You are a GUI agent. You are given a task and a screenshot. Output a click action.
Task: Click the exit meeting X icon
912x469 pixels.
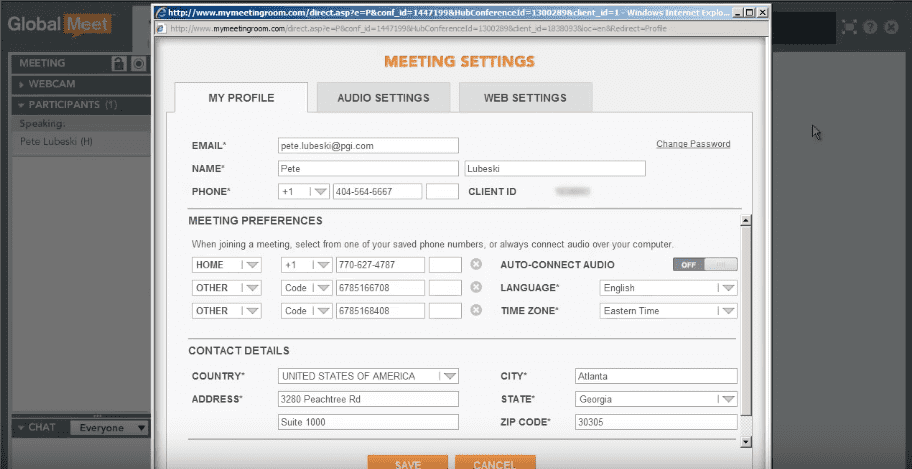click(x=891, y=27)
